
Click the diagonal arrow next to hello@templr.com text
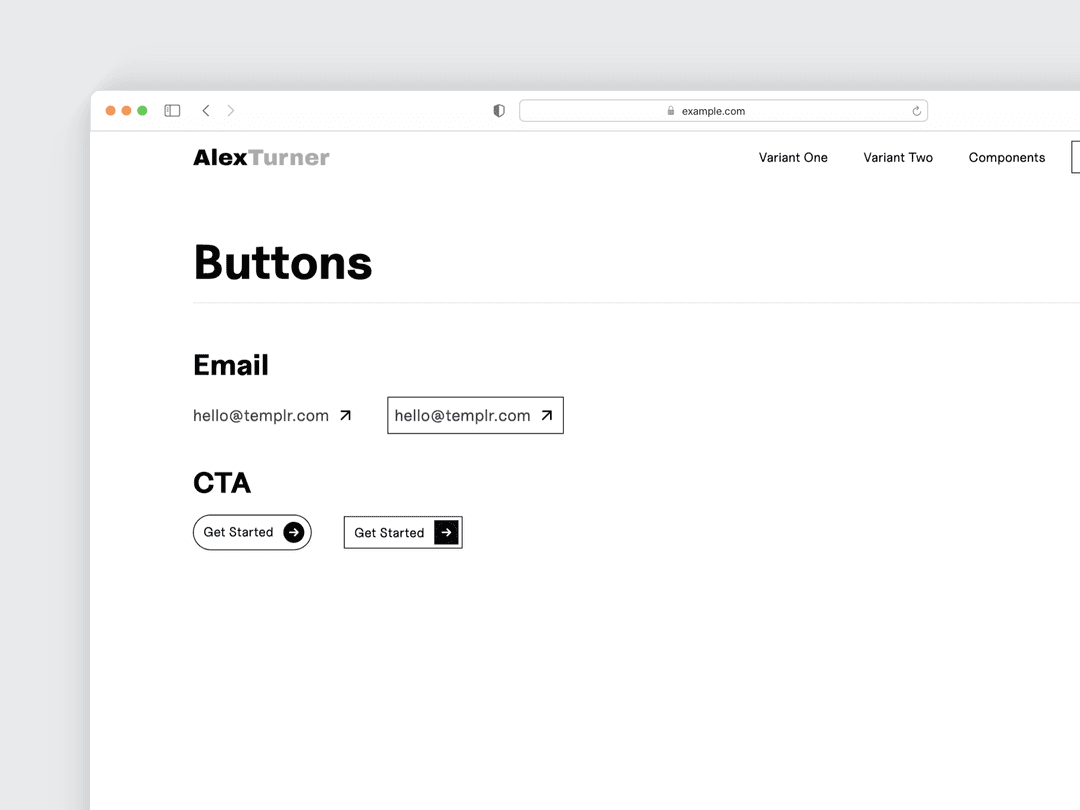click(345, 414)
